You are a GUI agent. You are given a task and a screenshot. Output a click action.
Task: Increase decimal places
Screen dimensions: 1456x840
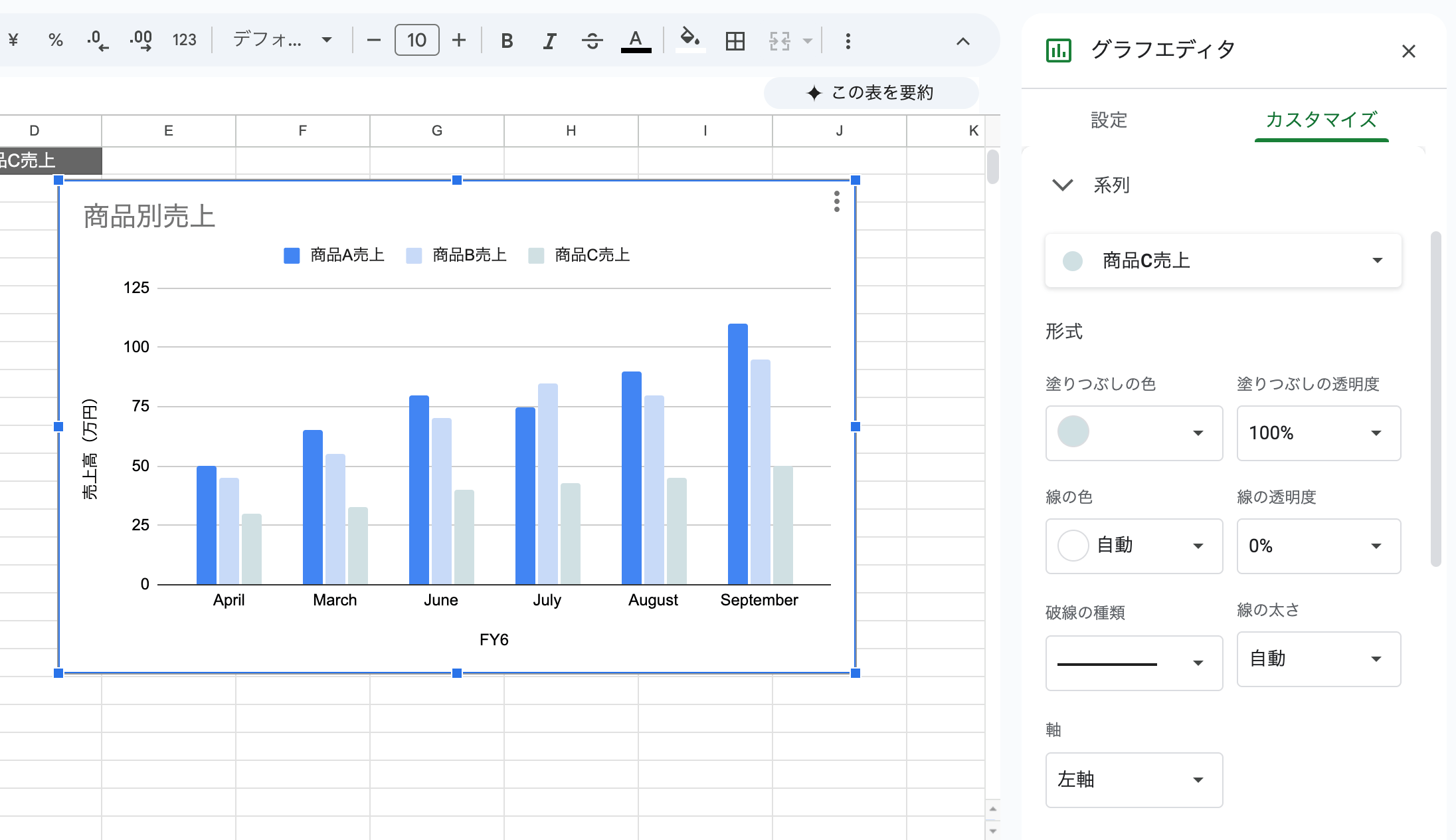141,41
